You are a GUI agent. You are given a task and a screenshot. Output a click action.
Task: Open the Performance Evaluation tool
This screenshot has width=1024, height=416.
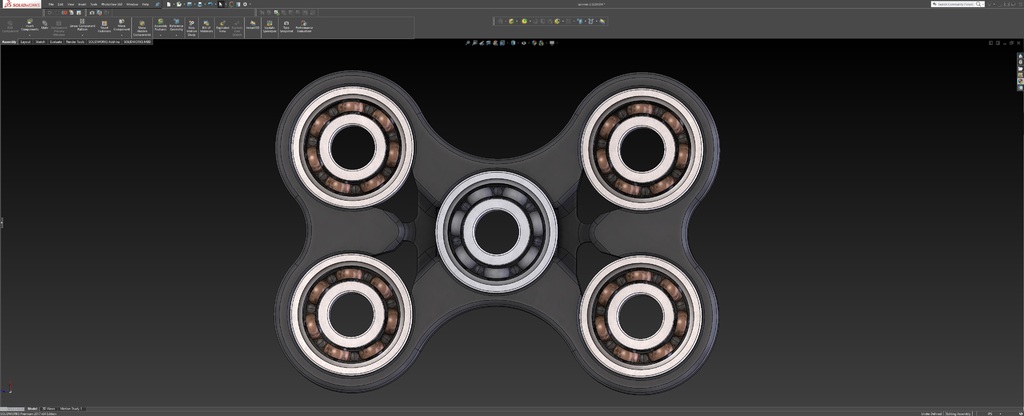(304, 26)
